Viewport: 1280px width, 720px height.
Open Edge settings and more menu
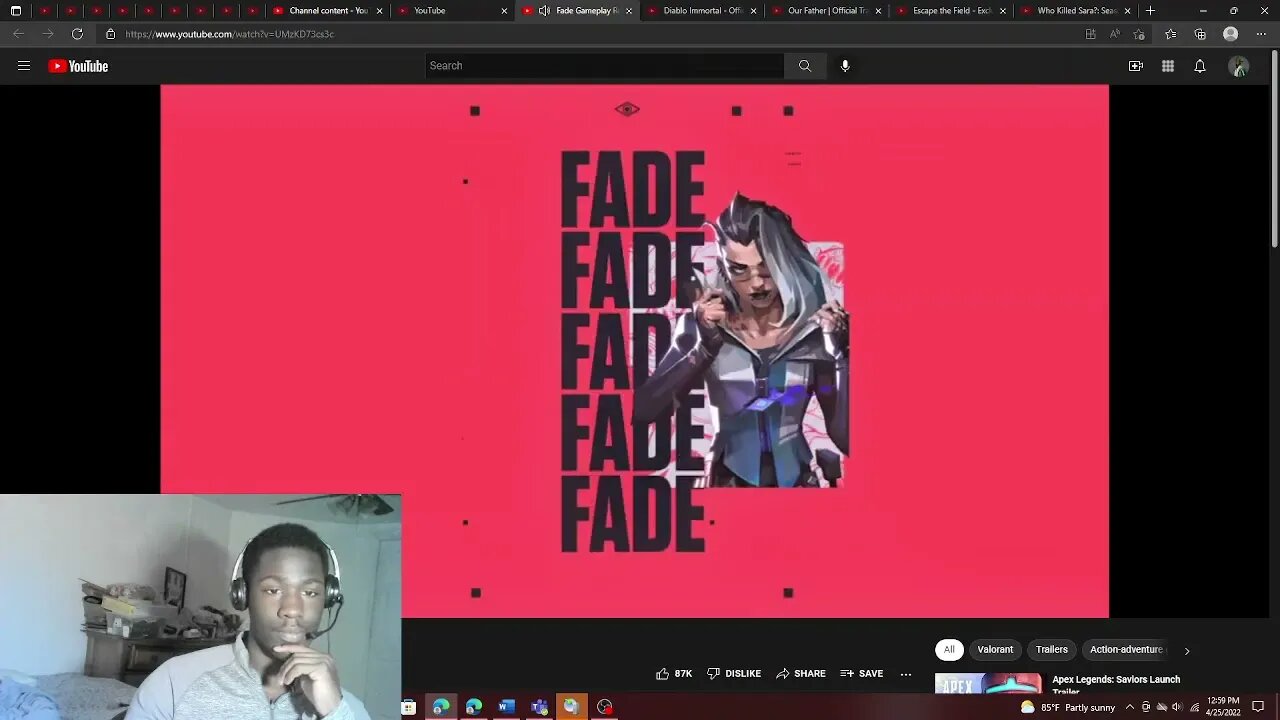click(1260, 34)
